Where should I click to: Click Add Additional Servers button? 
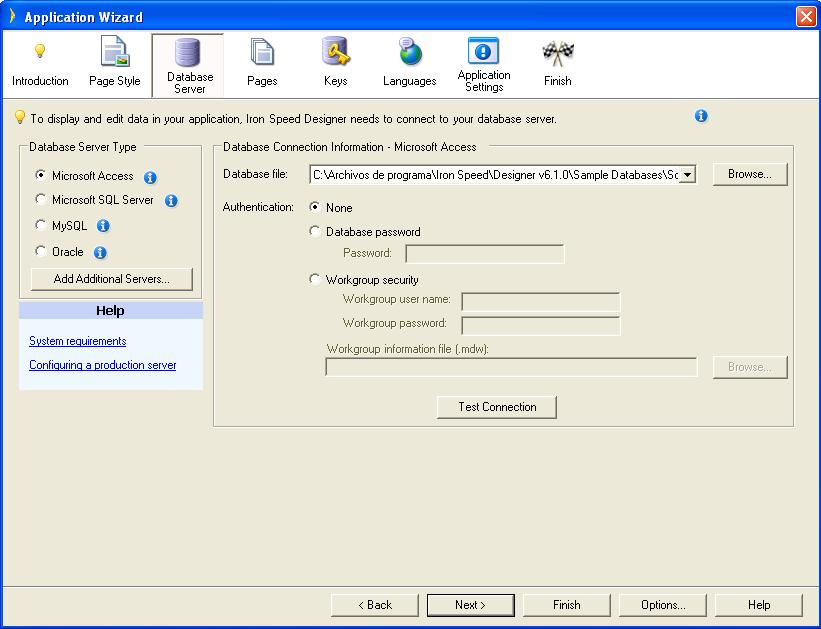(112, 279)
